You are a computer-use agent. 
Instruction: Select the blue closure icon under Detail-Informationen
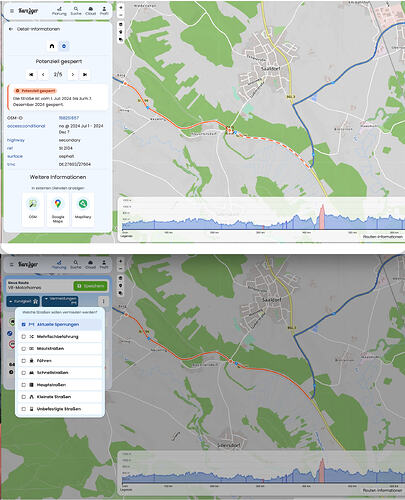pyautogui.click(x=64, y=46)
